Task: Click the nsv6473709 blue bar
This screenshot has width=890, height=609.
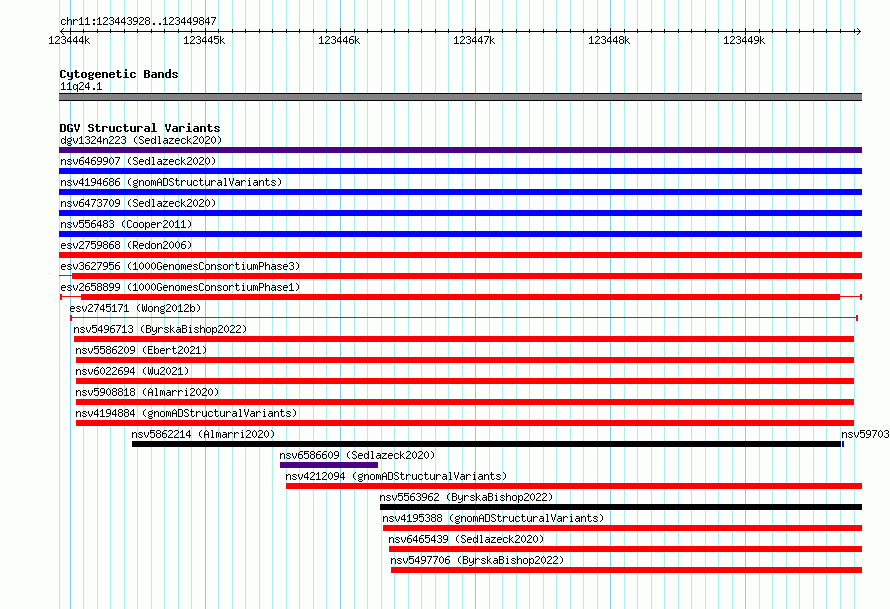Action: 460,213
